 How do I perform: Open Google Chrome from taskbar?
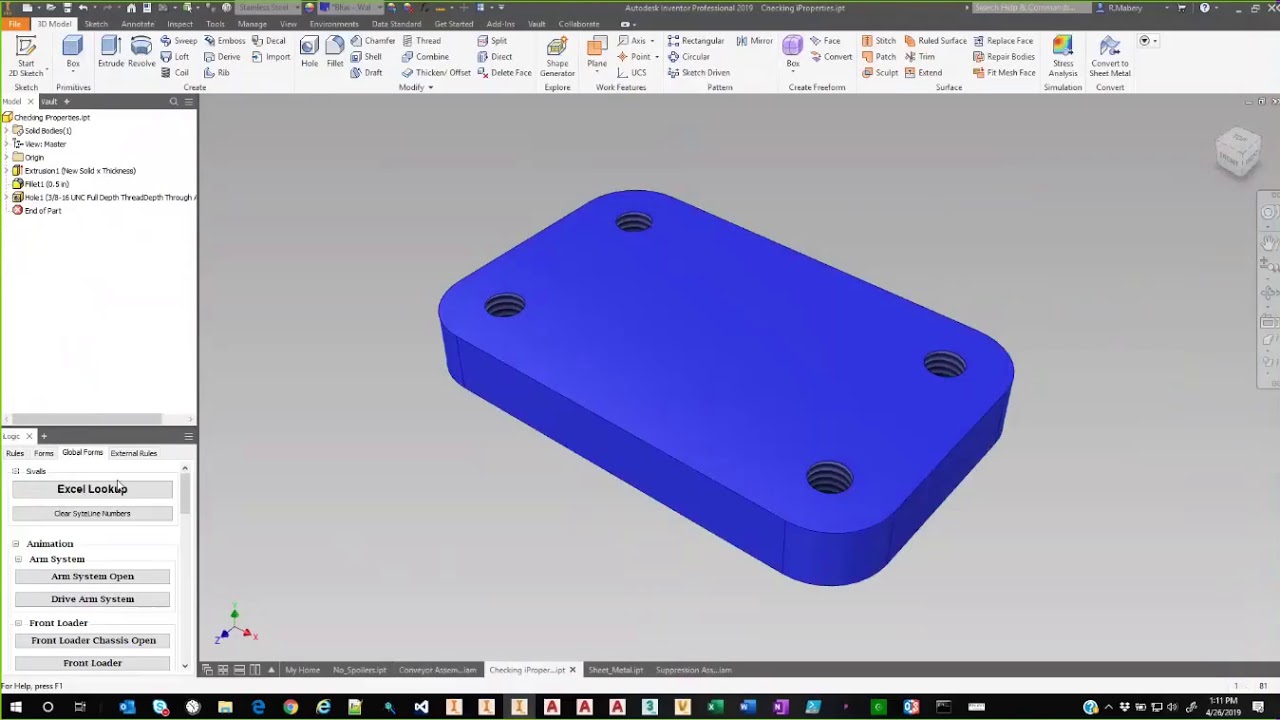[290, 708]
